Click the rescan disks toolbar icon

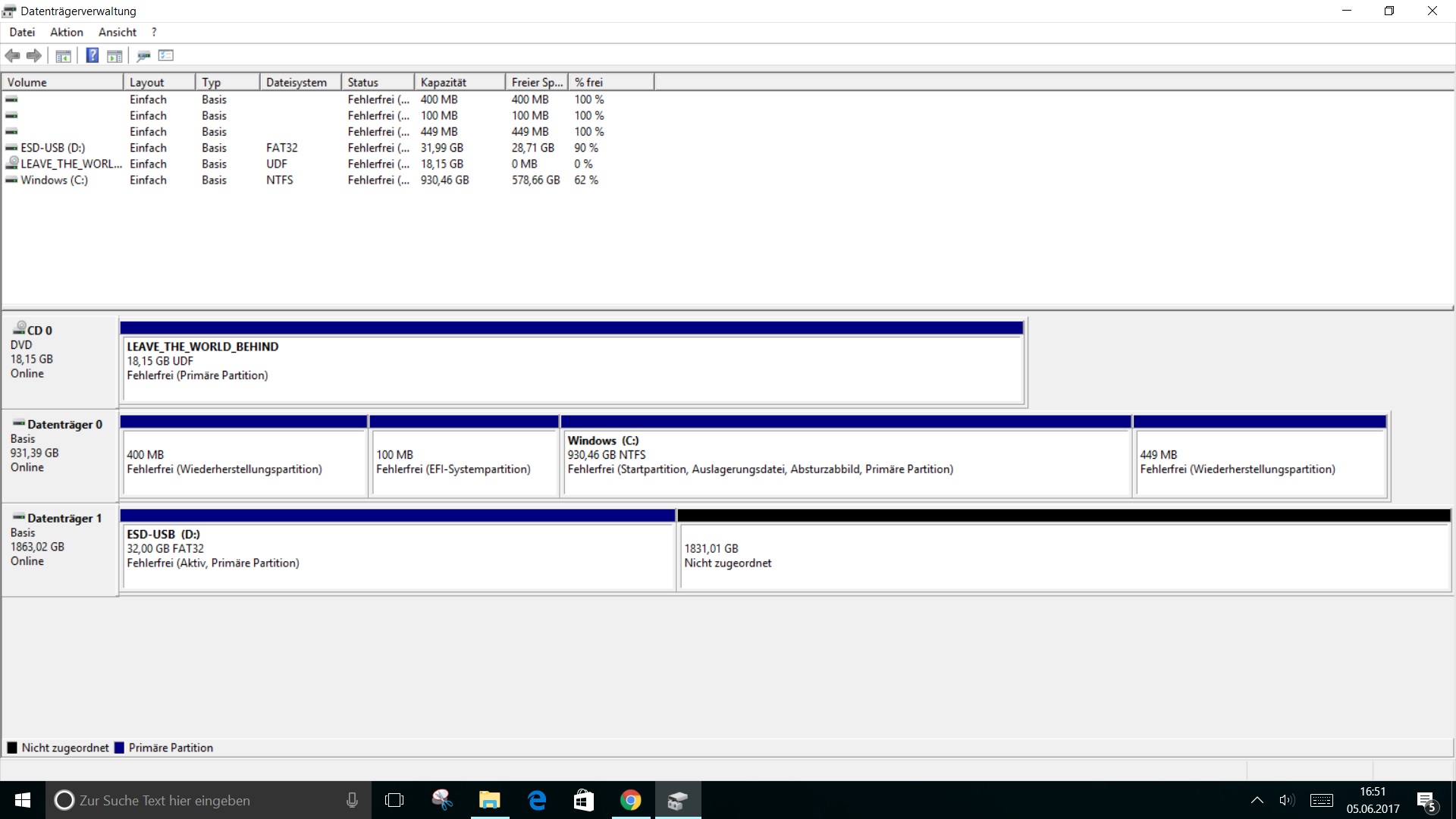coord(143,55)
